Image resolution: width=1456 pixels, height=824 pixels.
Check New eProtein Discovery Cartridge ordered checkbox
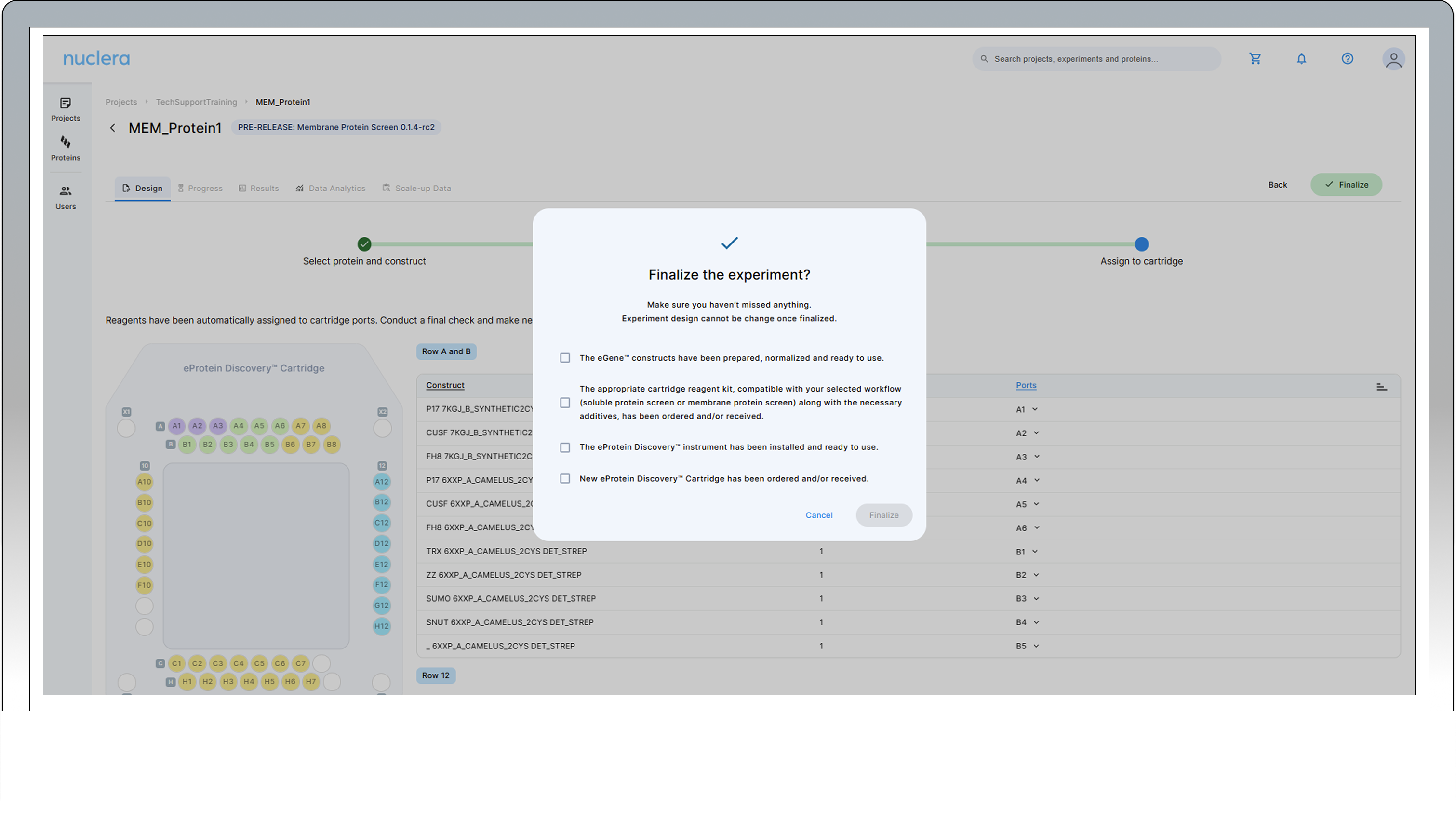[564, 479]
